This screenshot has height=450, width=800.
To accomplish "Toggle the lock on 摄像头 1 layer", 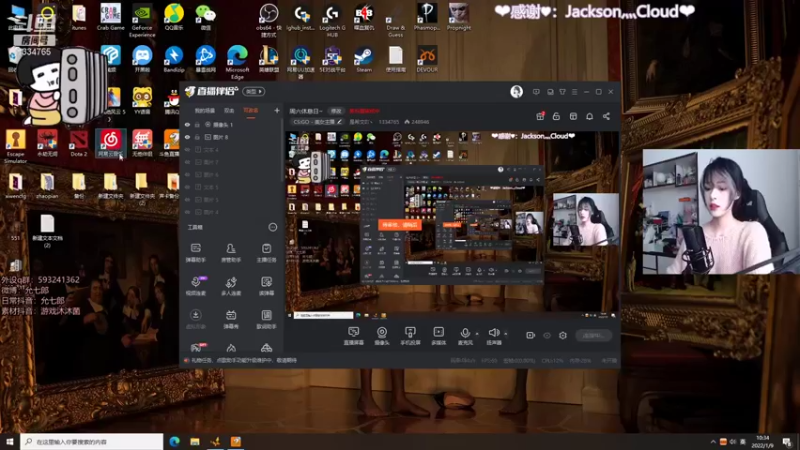I will [x=197, y=124].
